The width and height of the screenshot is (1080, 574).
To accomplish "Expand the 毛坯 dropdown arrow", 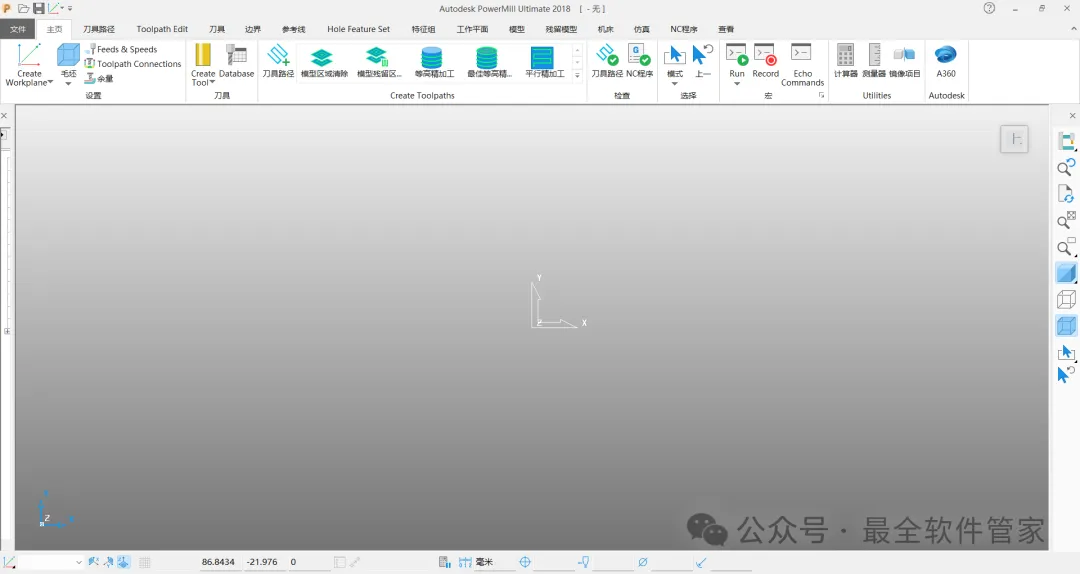I will click(x=68, y=84).
